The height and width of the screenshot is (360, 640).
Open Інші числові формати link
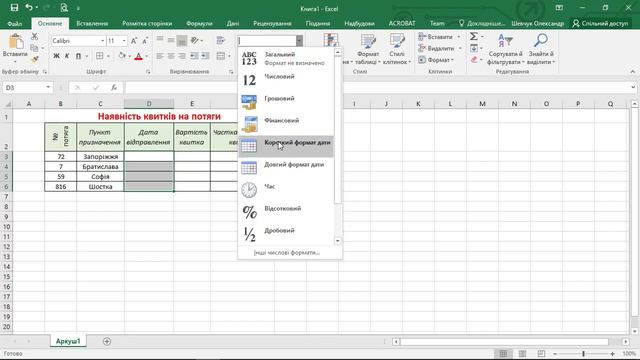coord(287,253)
